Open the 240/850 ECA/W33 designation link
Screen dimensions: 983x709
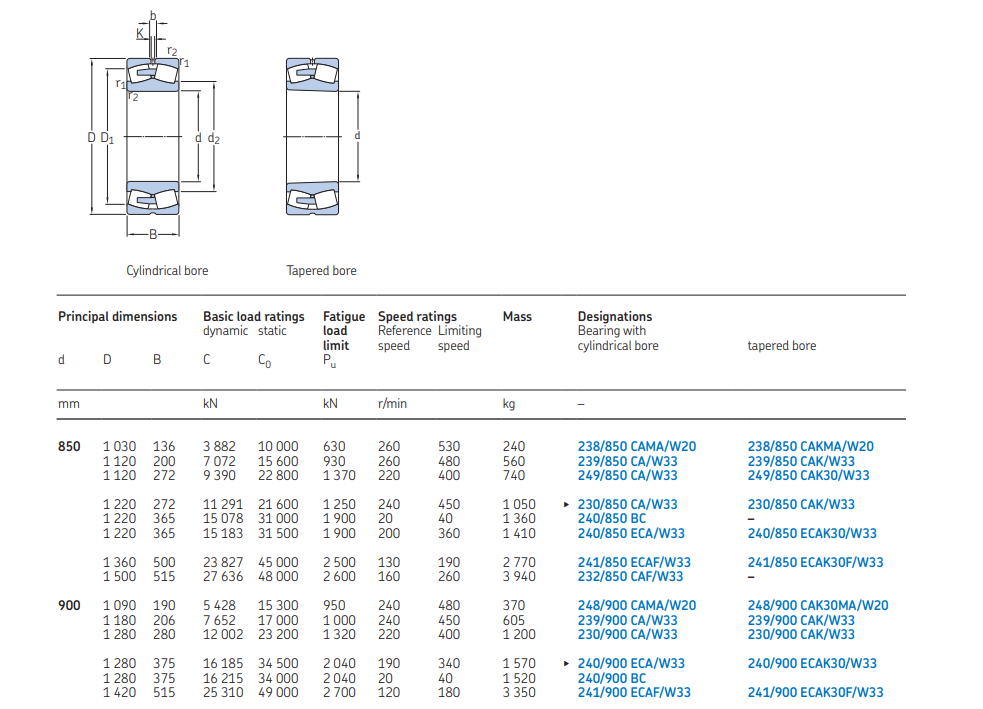click(x=631, y=533)
